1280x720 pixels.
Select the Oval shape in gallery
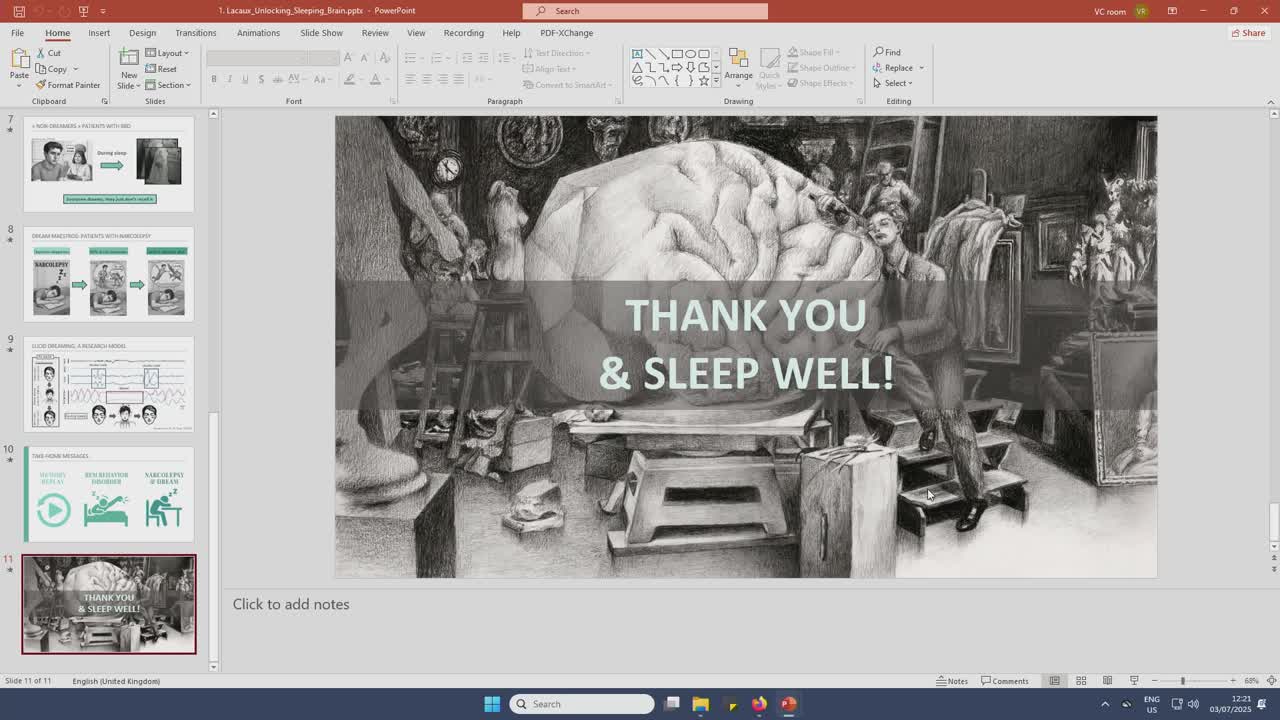[x=690, y=53]
